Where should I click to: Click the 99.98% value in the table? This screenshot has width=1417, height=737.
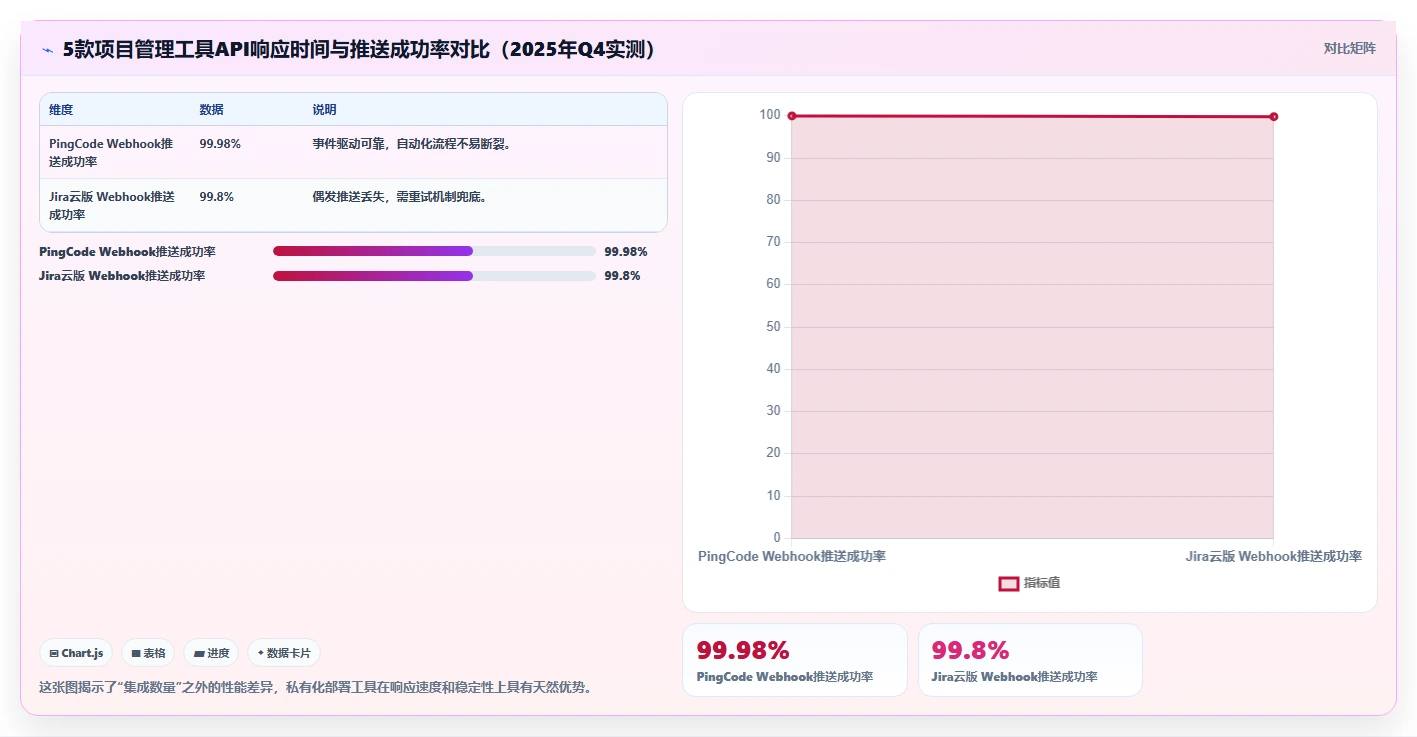[220, 144]
